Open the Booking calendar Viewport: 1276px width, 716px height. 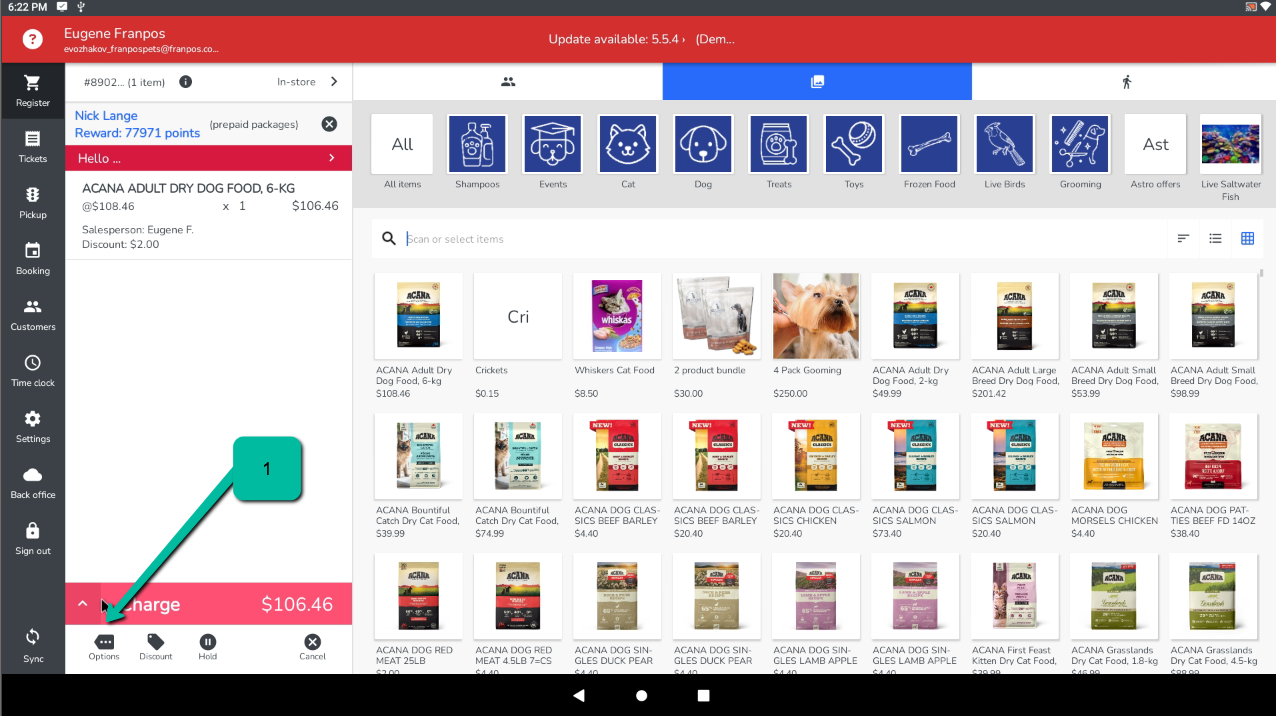pos(33,259)
